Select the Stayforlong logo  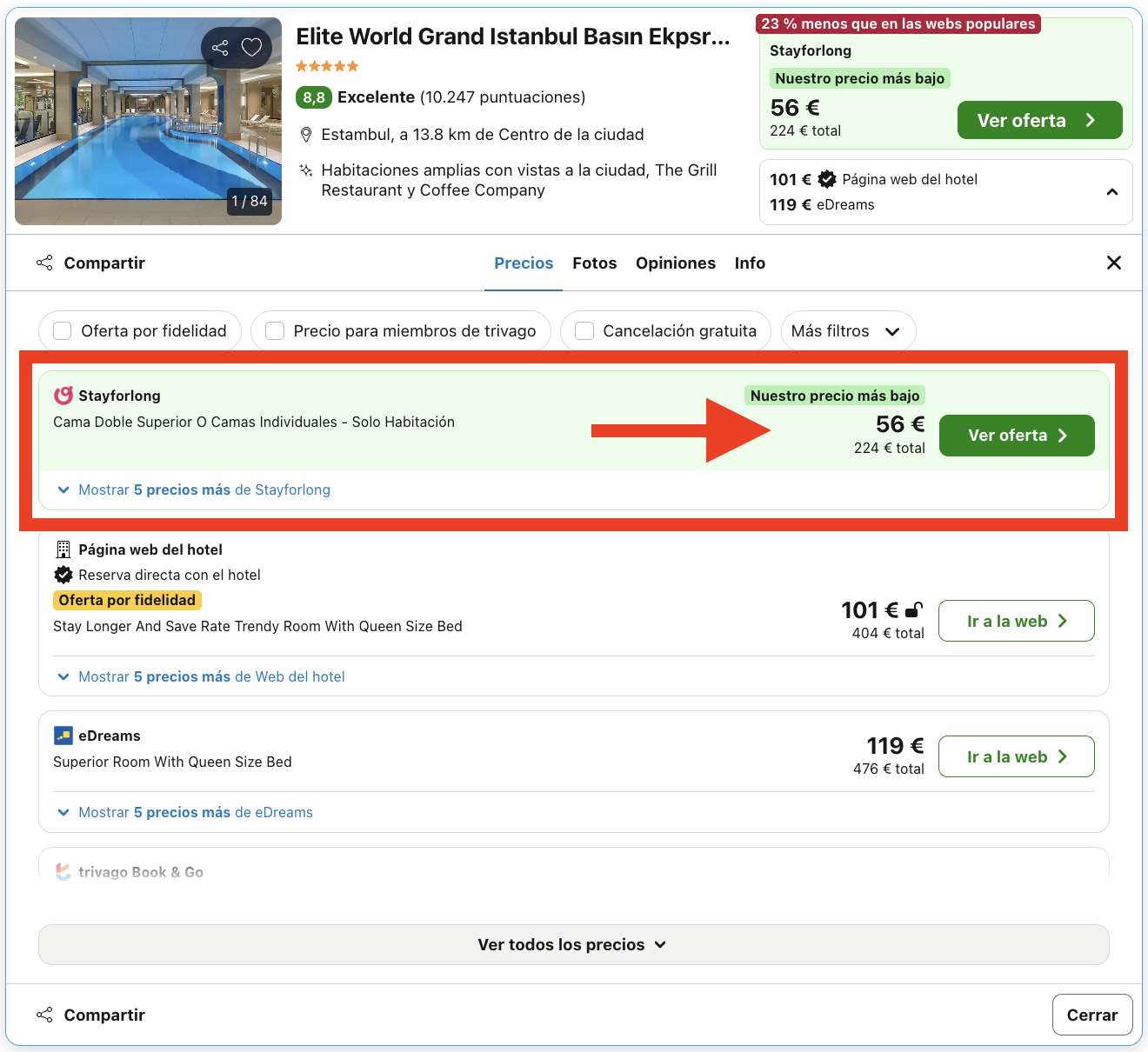62,395
